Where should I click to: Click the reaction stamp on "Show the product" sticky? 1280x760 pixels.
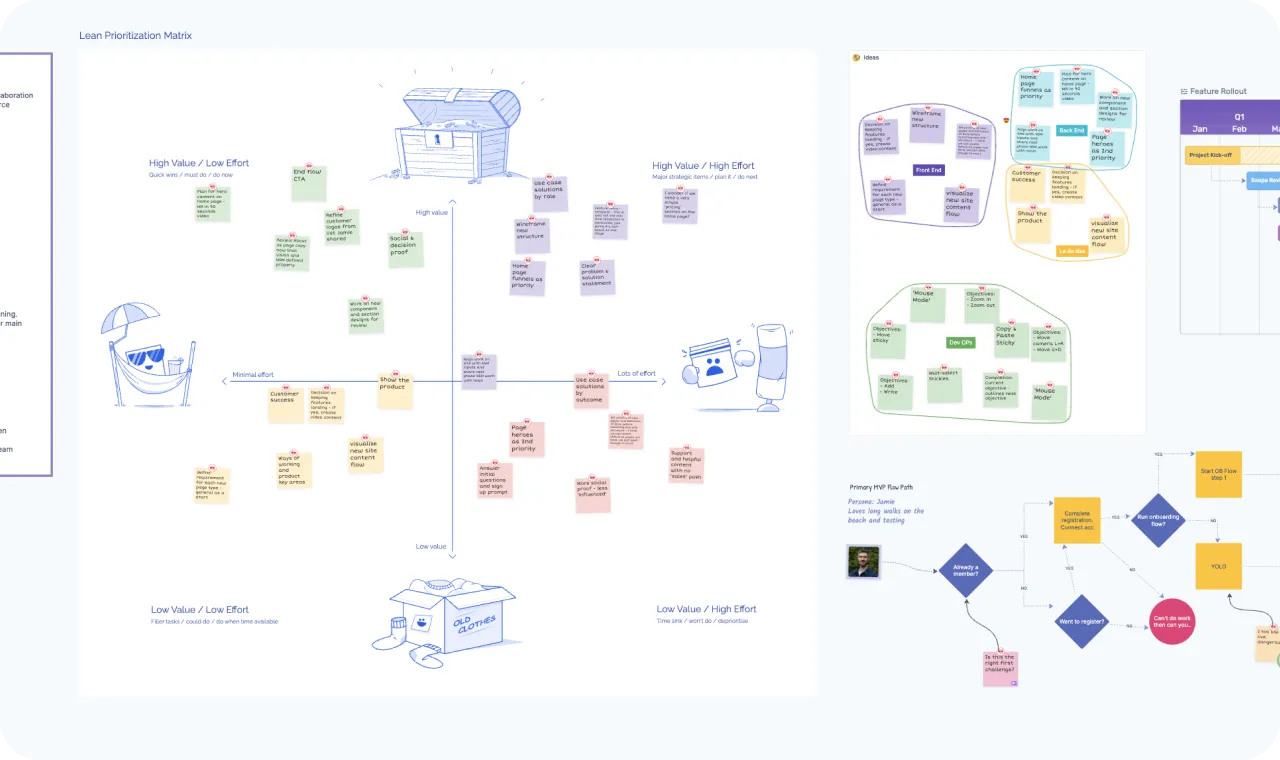click(x=1032, y=207)
